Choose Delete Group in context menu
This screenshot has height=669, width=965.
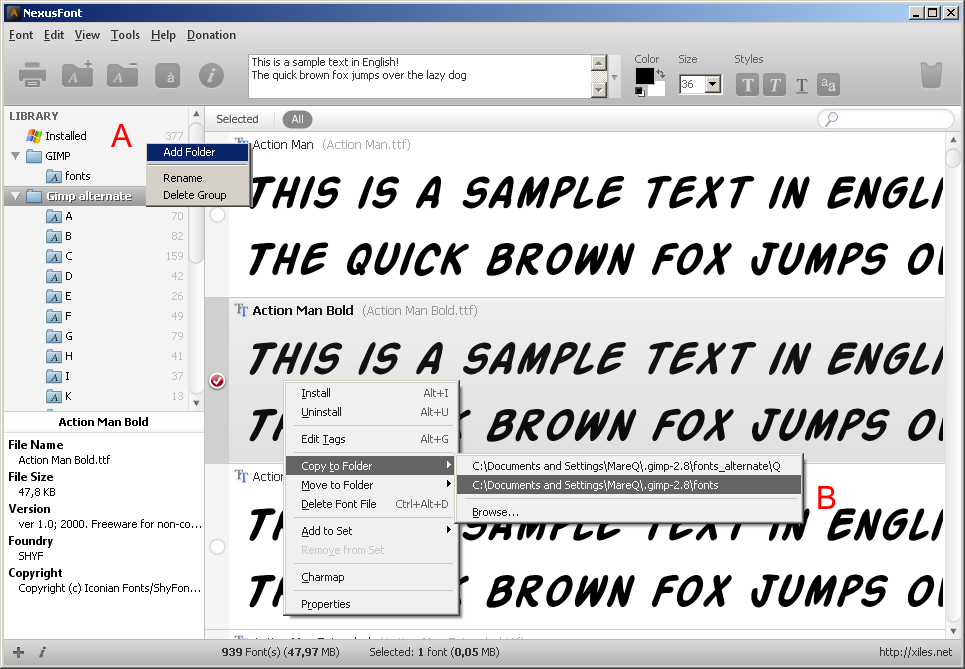[198, 195]
